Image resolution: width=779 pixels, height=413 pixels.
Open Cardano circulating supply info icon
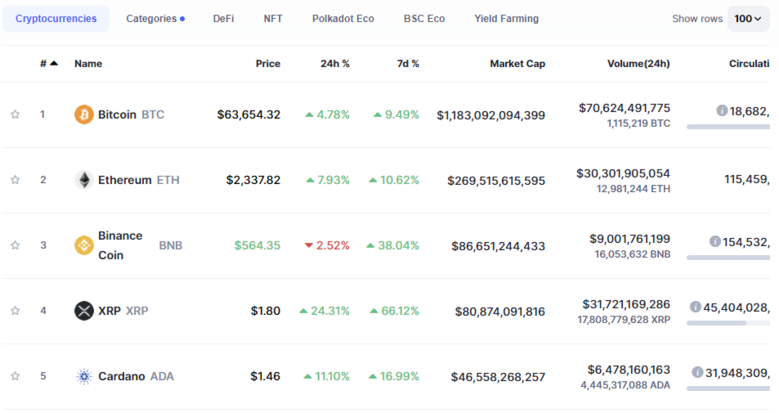click(698, 372)
